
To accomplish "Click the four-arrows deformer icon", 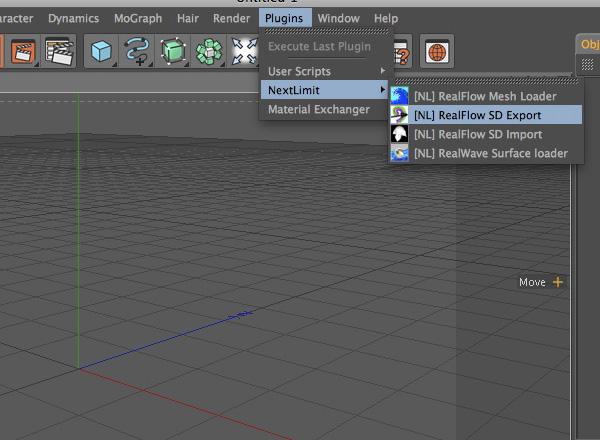I will click(244, 51).
